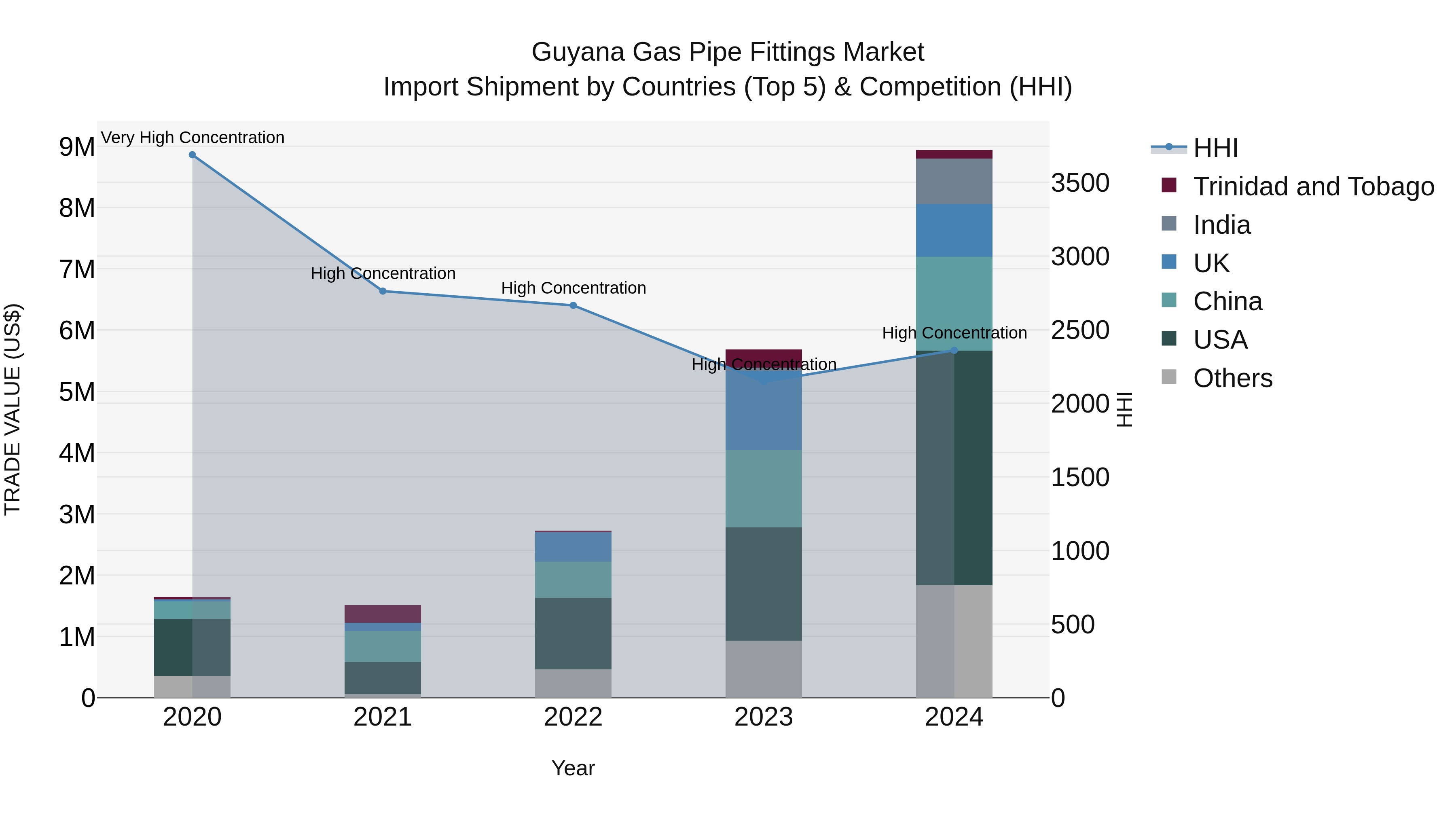Click the Others segment of 2023 bar
Screen dimensions: 1456x819
click(764, 669)
